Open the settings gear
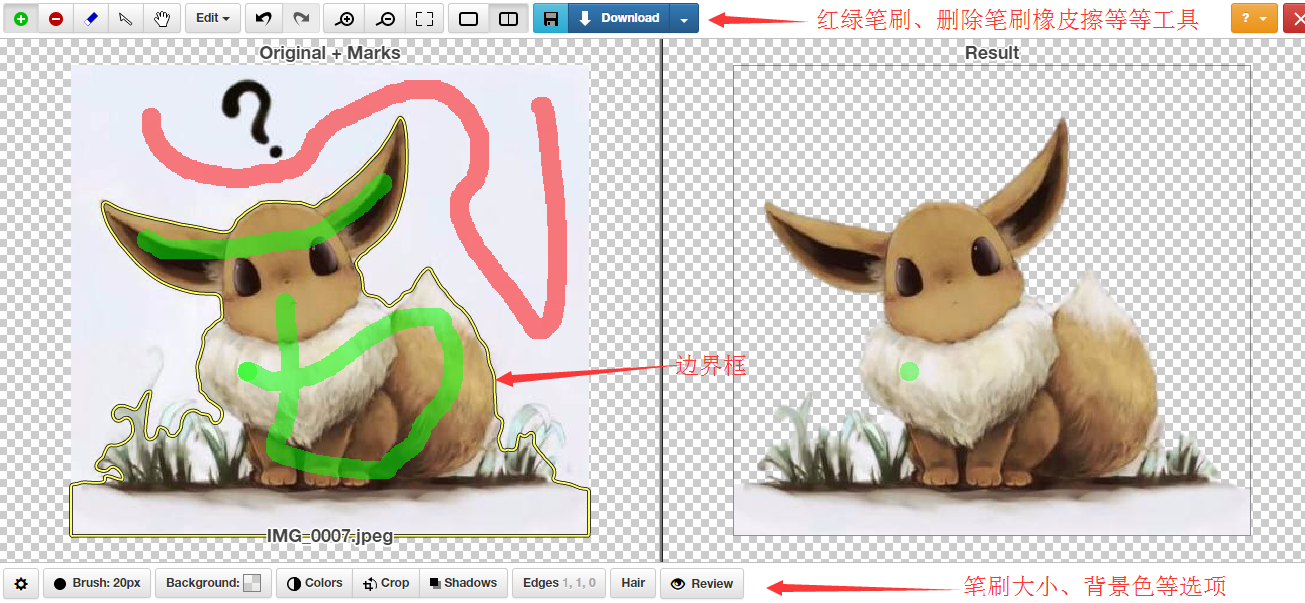Screen dimensions: 1305x604 tap(21, 583)
